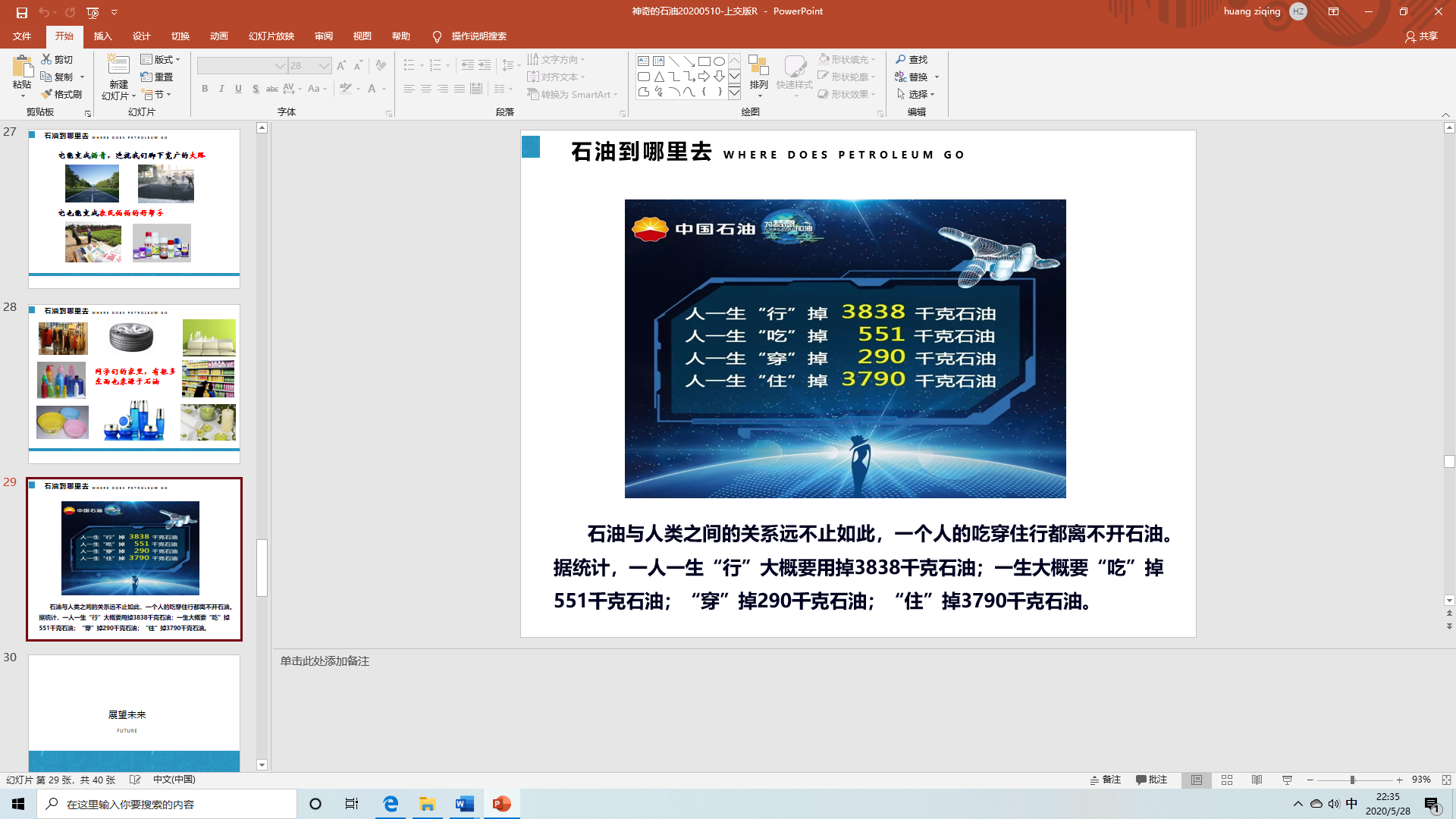Click the Clear All Formatting eraser icon
Screen dimensions: 1456x819
(x=381, y=66)
